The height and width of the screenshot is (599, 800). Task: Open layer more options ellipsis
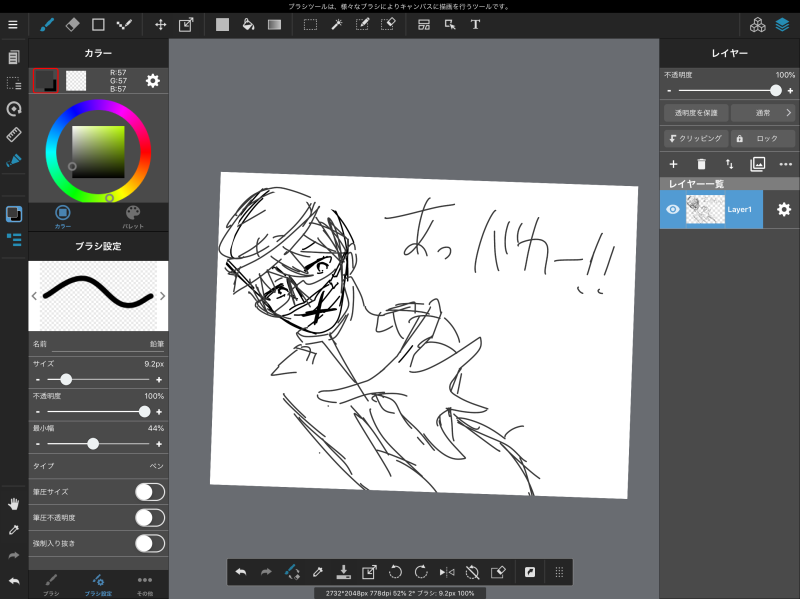click(x=786, y=164)
